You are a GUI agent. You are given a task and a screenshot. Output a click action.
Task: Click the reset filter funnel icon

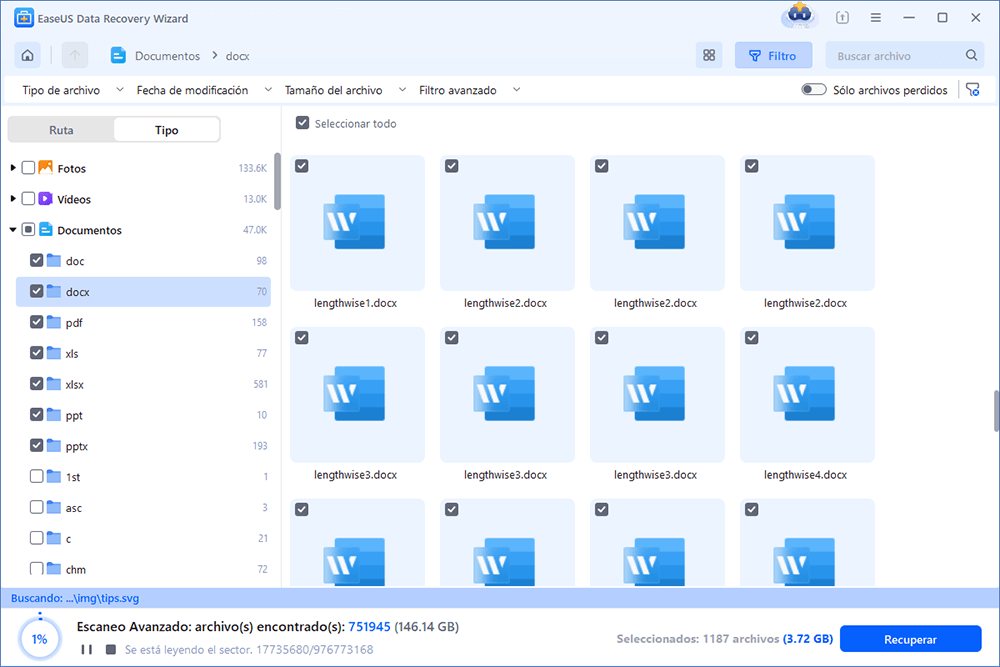[x=973, y=90]
